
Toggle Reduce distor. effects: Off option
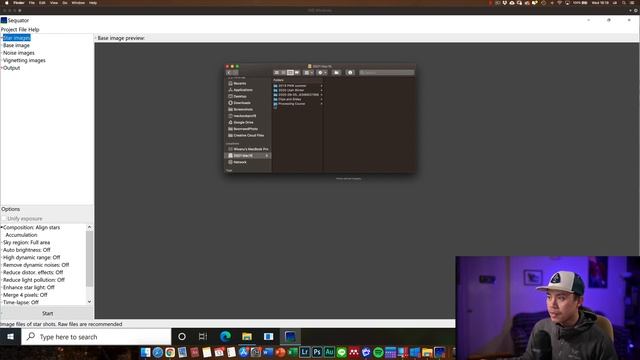click(x=33, y=272)
